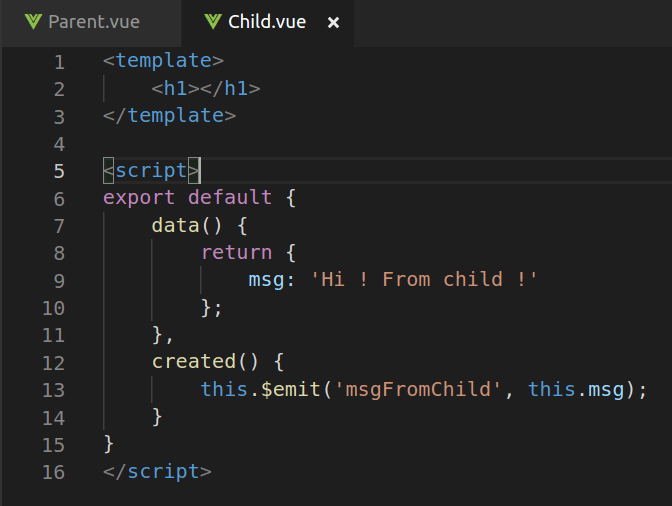The image size is (672, 506).
Task: Place cursor on opening template tag
Action: [163, 60]
